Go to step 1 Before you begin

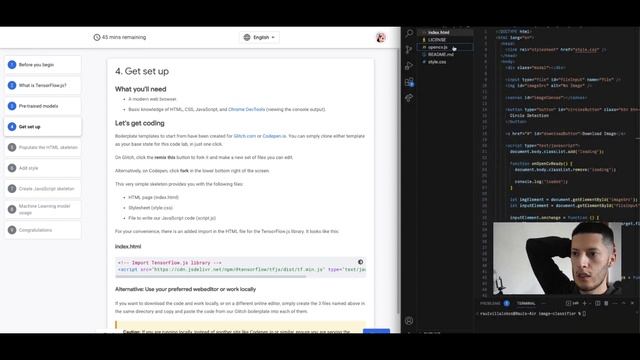pyautogui.click(x=43, y=64)
